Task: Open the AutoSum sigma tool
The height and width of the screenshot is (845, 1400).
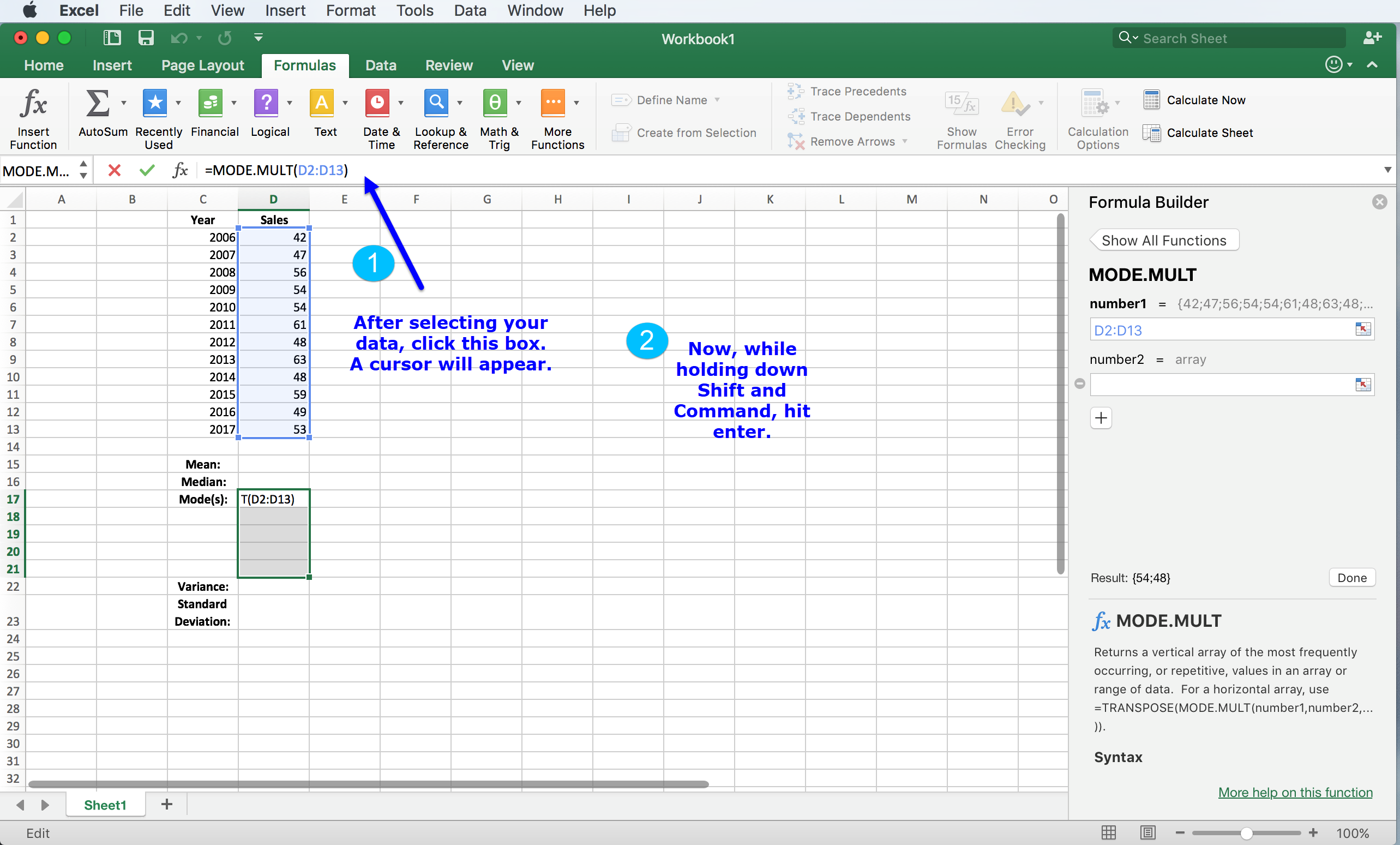Action: click(x=97, y=104)
